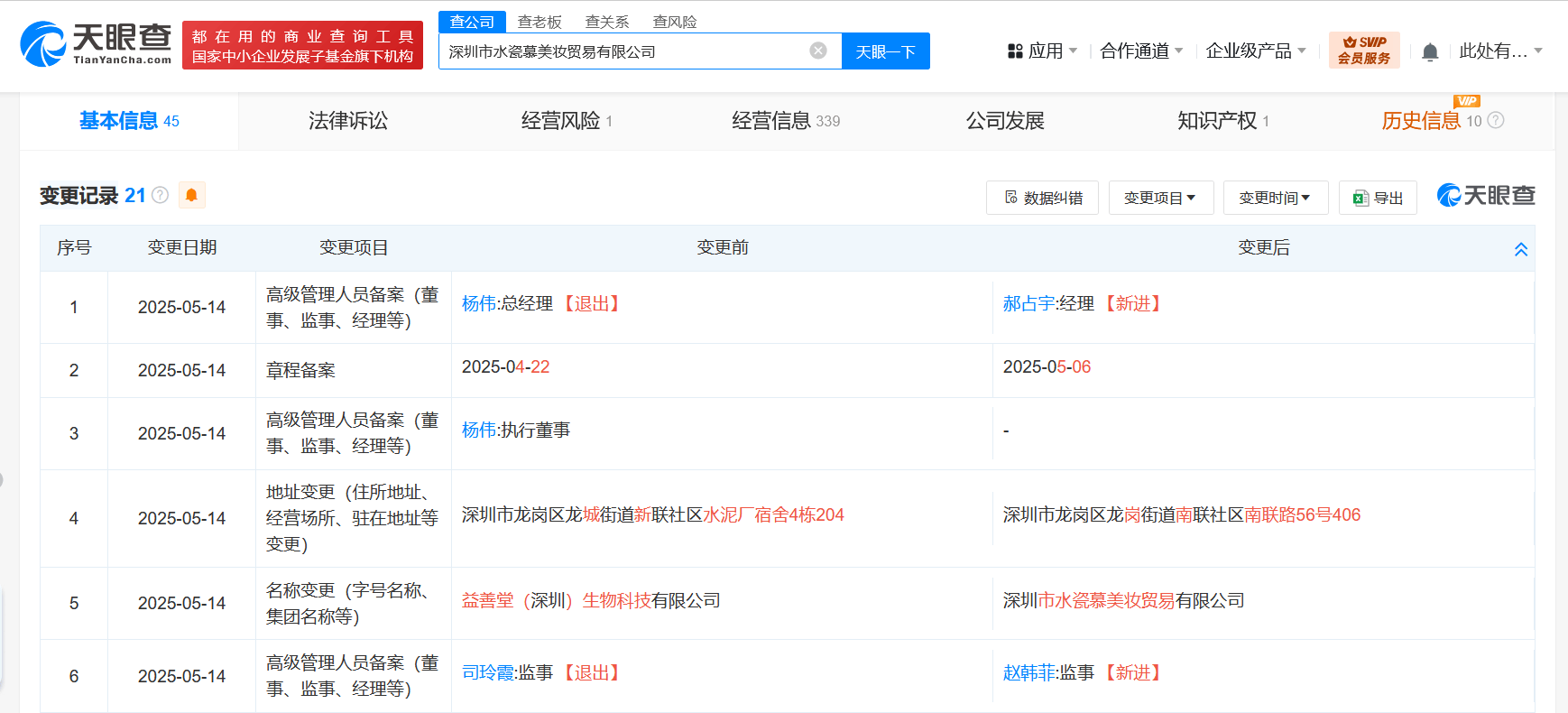Open the 变更时间 filter dropdown
The image size is (1568, 713).
1276,198
